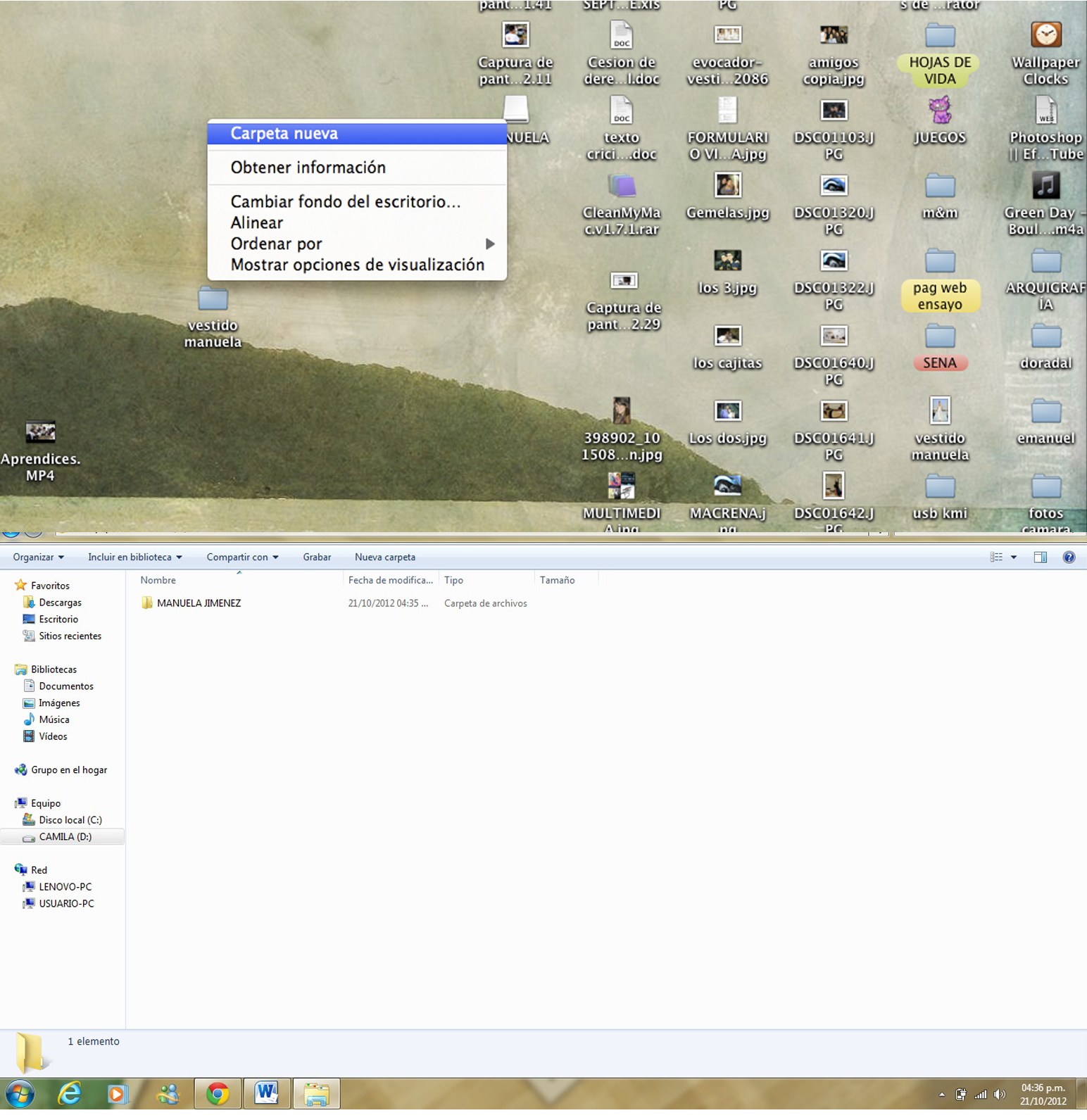Expand the Compartir con dropdown
1087x1120 pixels.
click(x=242, y=557)
